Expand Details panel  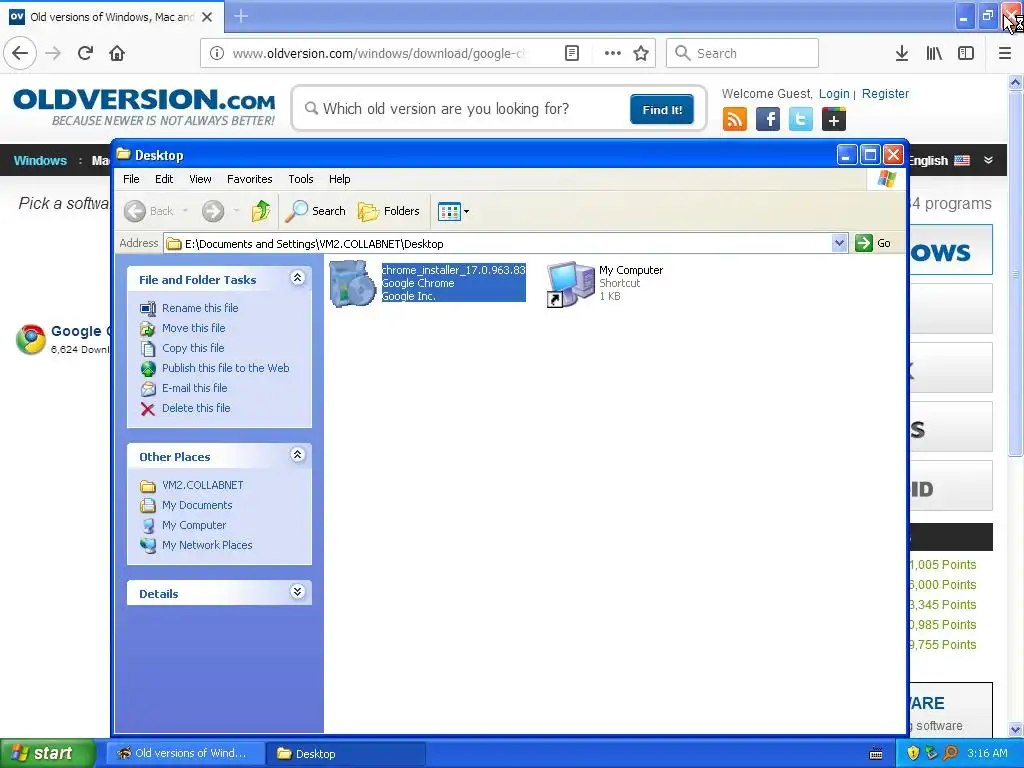(x=297, y=592)
